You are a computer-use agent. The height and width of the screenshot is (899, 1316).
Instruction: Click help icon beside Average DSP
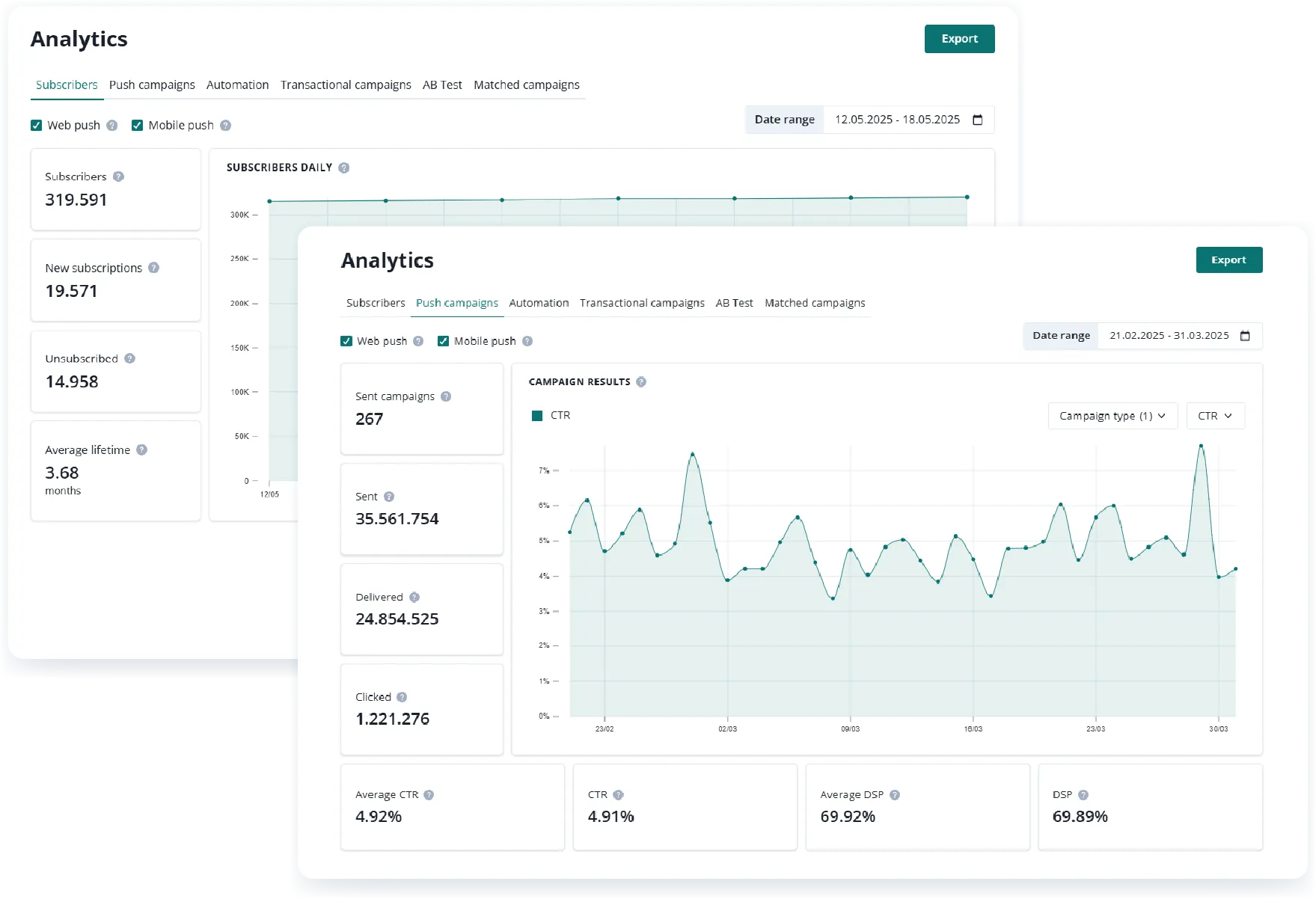(x=895, y=795)
